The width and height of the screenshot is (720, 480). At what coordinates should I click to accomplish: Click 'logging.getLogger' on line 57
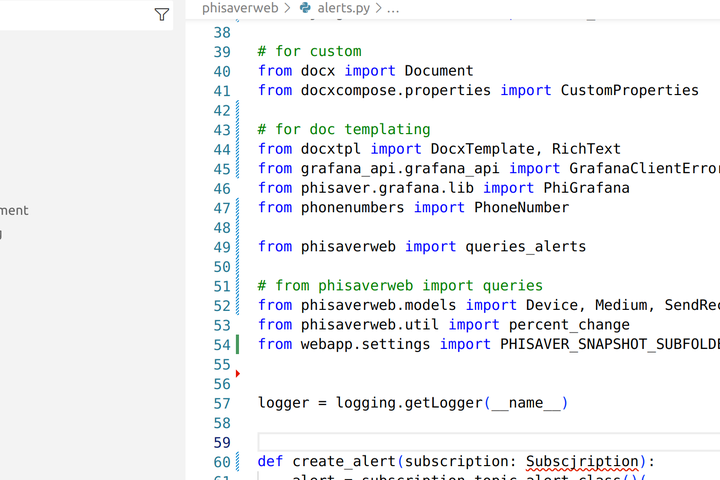(409, 403)
